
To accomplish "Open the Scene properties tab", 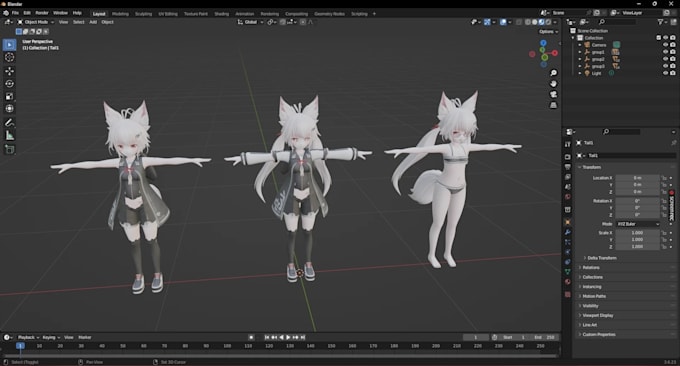I will [568, 187].
